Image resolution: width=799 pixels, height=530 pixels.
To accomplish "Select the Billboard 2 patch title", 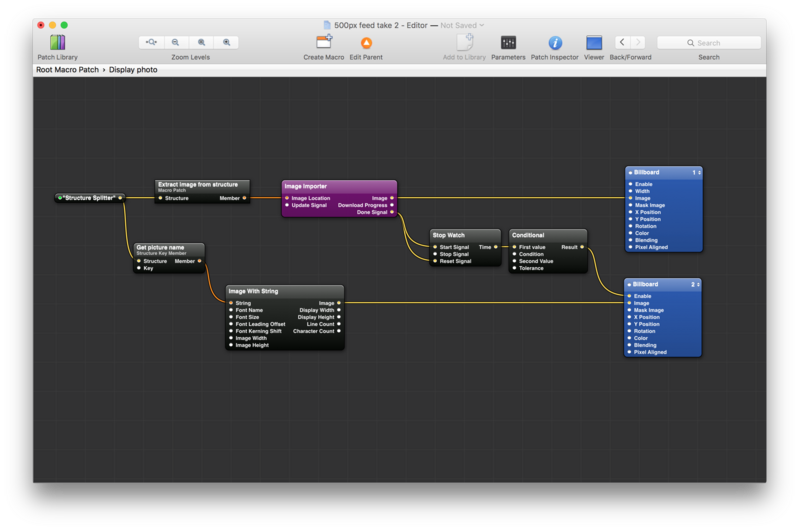I will (645, 284).
